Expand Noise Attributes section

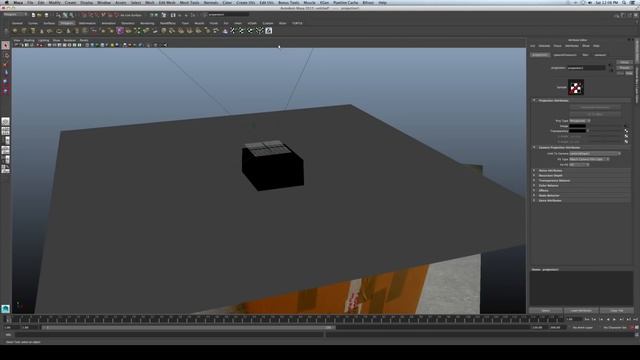(534, 171)
